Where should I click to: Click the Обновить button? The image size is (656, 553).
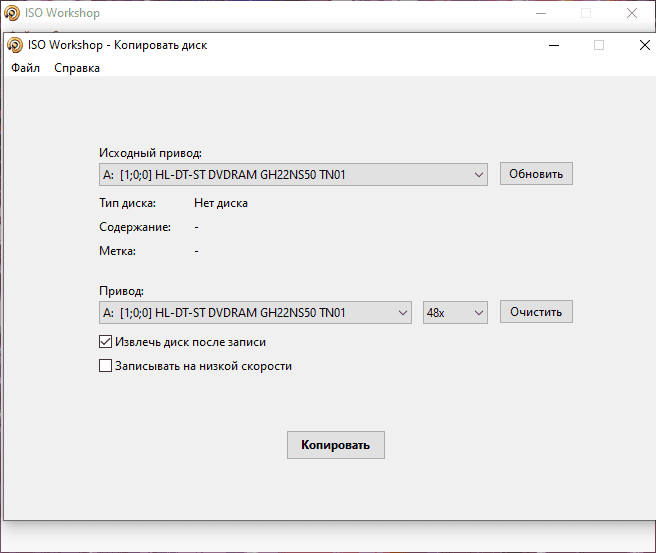click(536, 174)
